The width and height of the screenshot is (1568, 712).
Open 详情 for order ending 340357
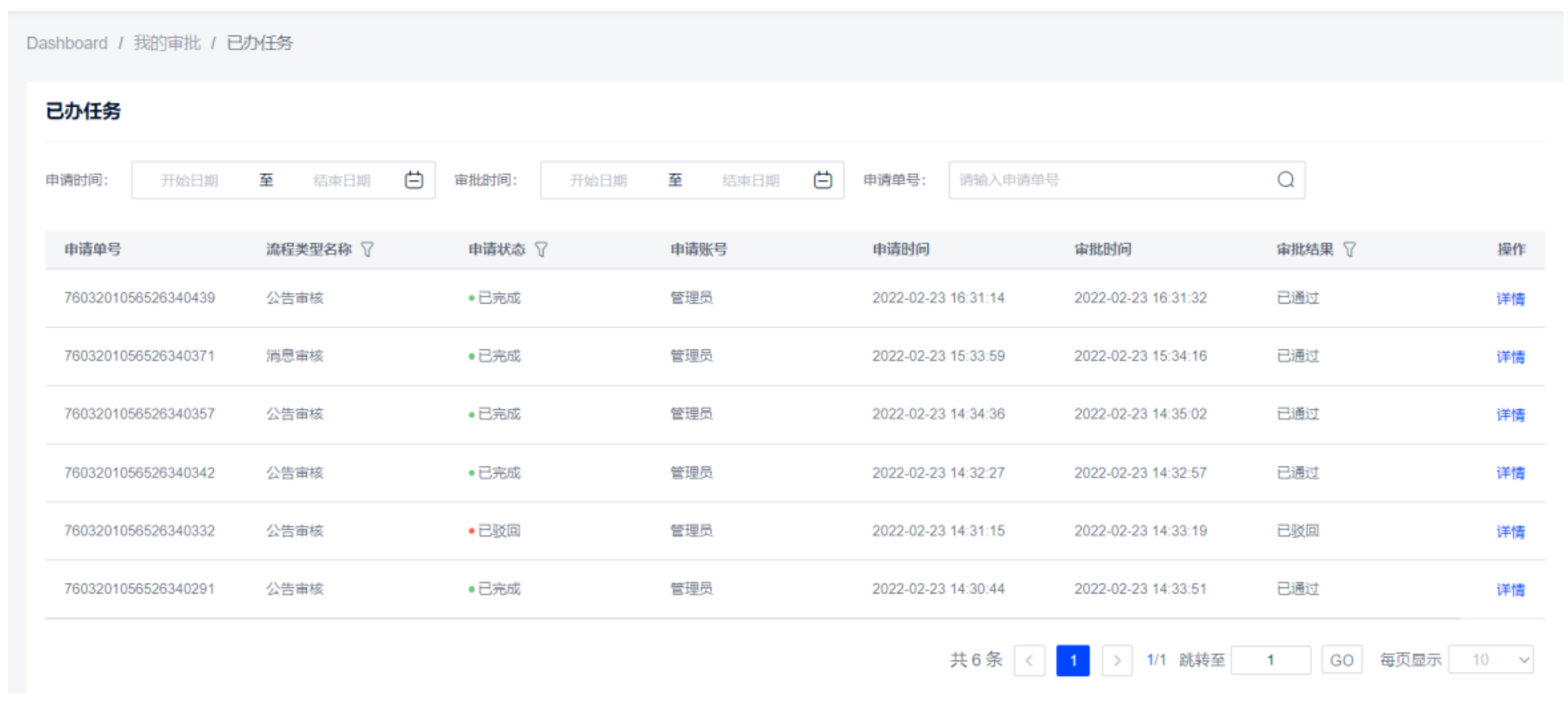[1510, 414]
